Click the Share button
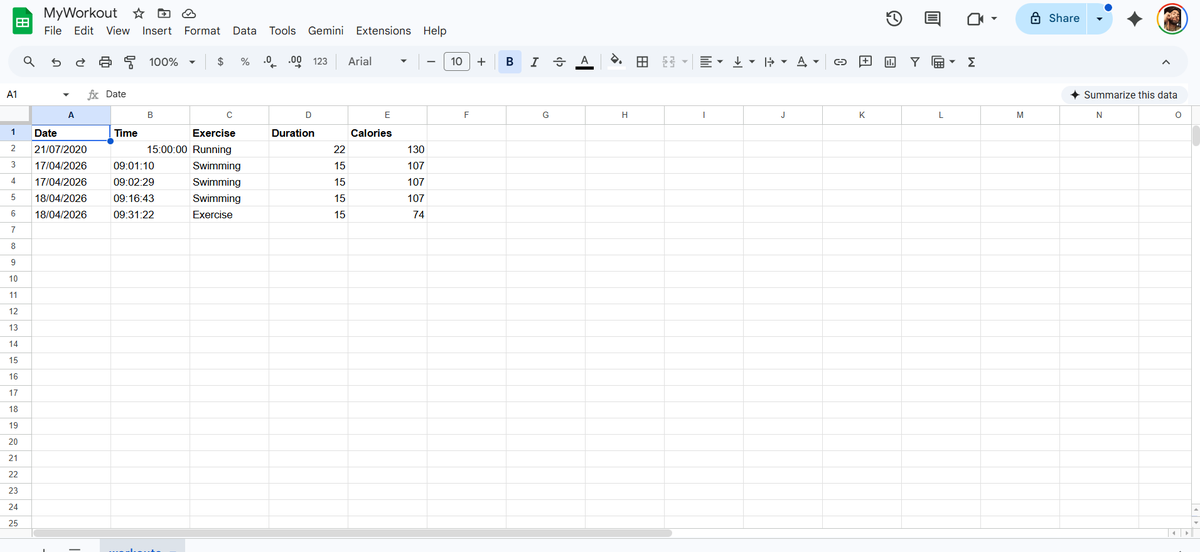Screen dimensions: 1200x552 1053,18
